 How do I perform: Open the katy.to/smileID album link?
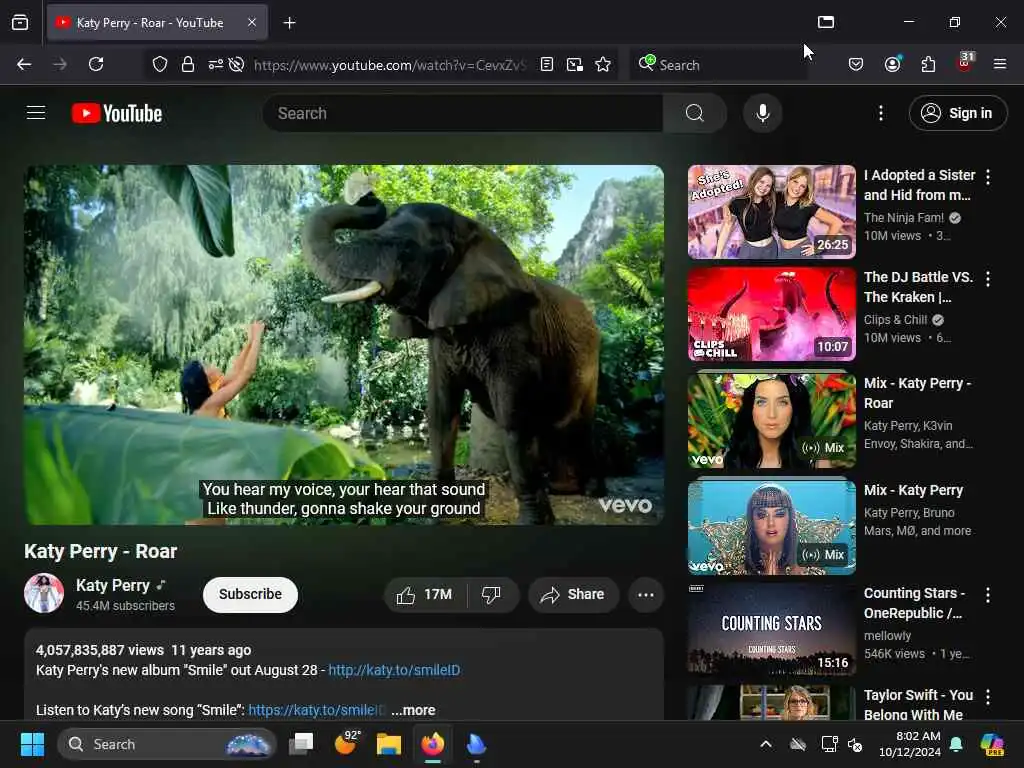394,670
